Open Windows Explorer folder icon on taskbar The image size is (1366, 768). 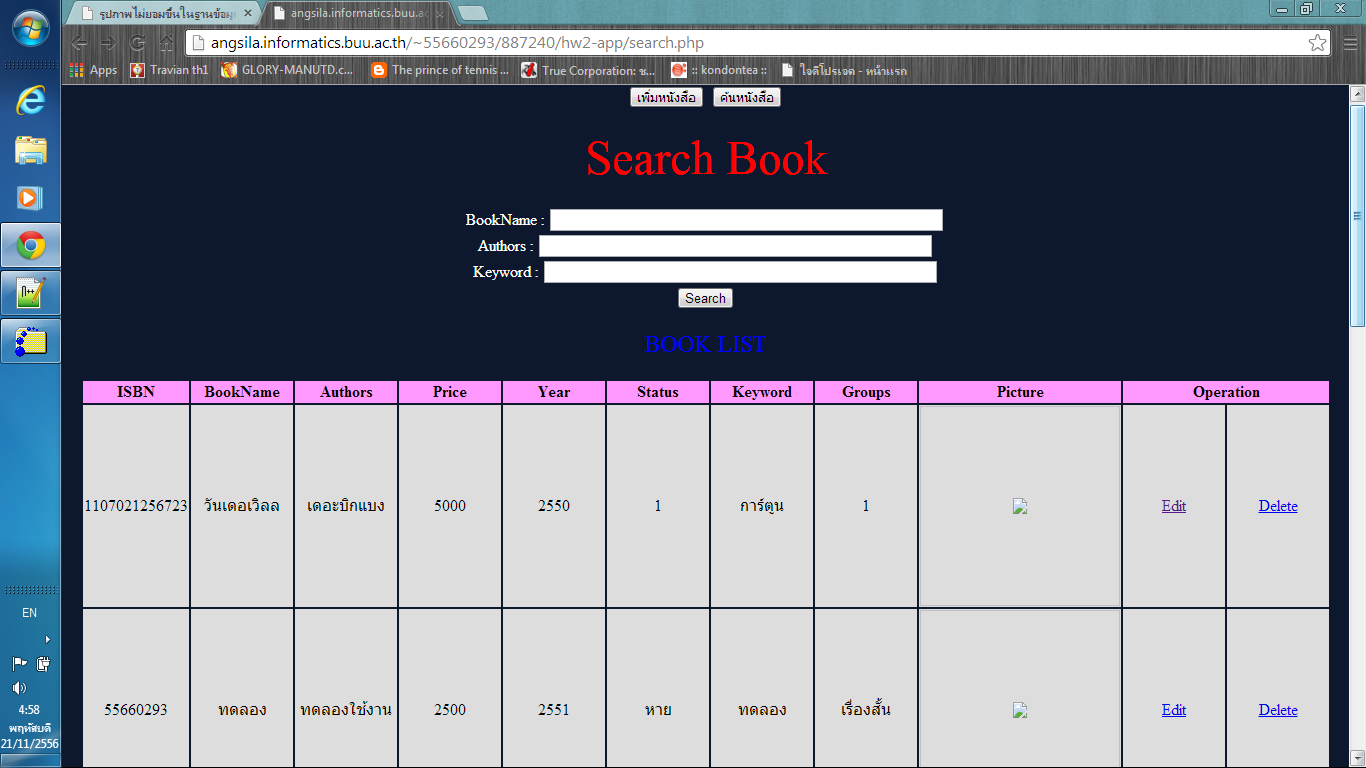(x=30, y=150)
